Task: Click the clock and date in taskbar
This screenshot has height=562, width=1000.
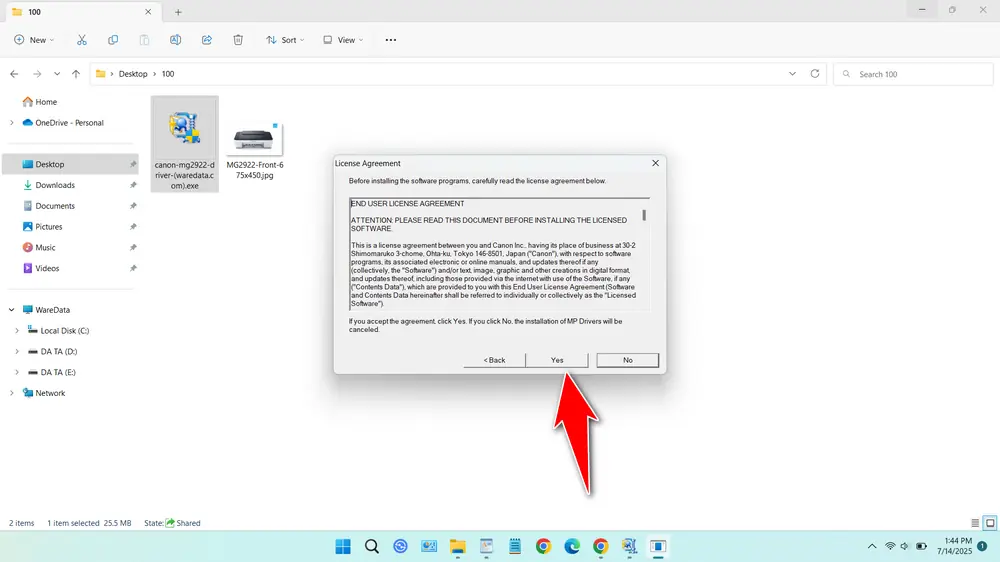Action: [954, 546]
